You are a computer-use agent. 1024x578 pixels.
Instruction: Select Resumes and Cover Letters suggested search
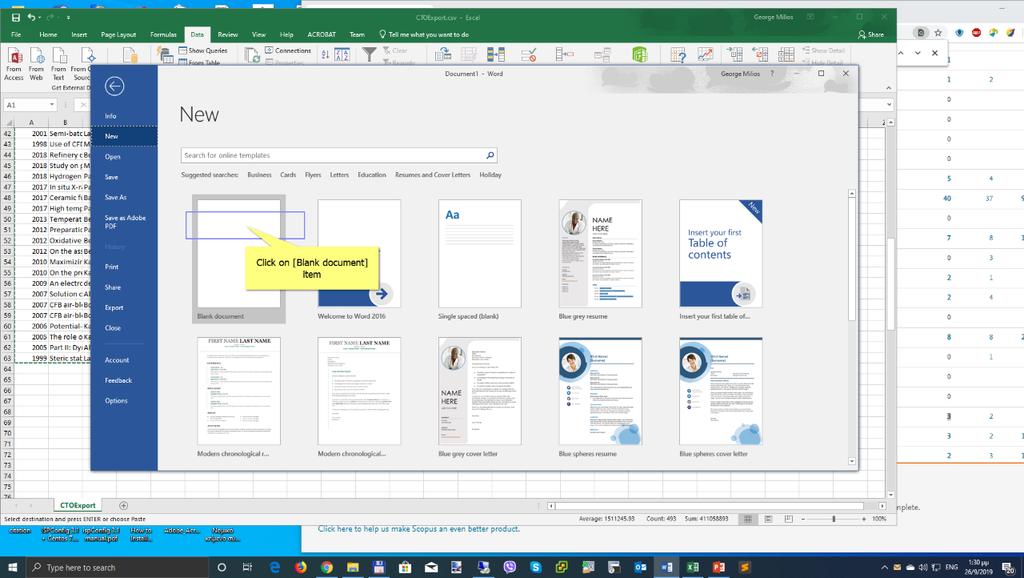coord(432,175)
